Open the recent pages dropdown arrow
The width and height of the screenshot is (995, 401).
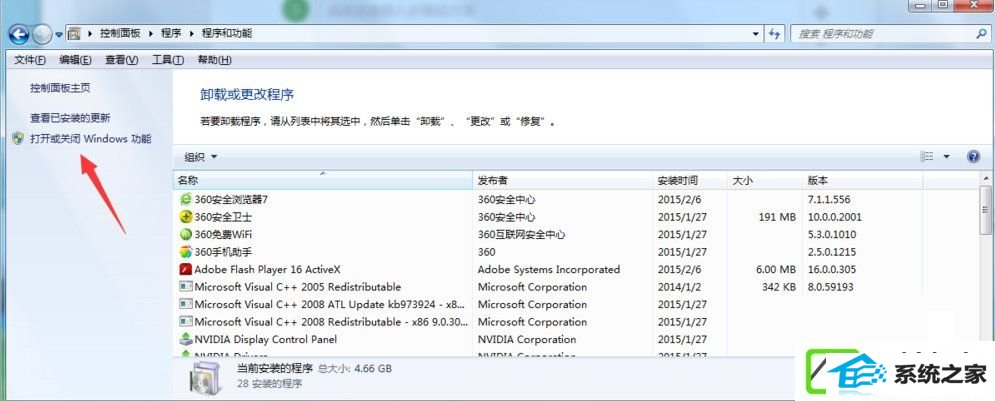59,34
